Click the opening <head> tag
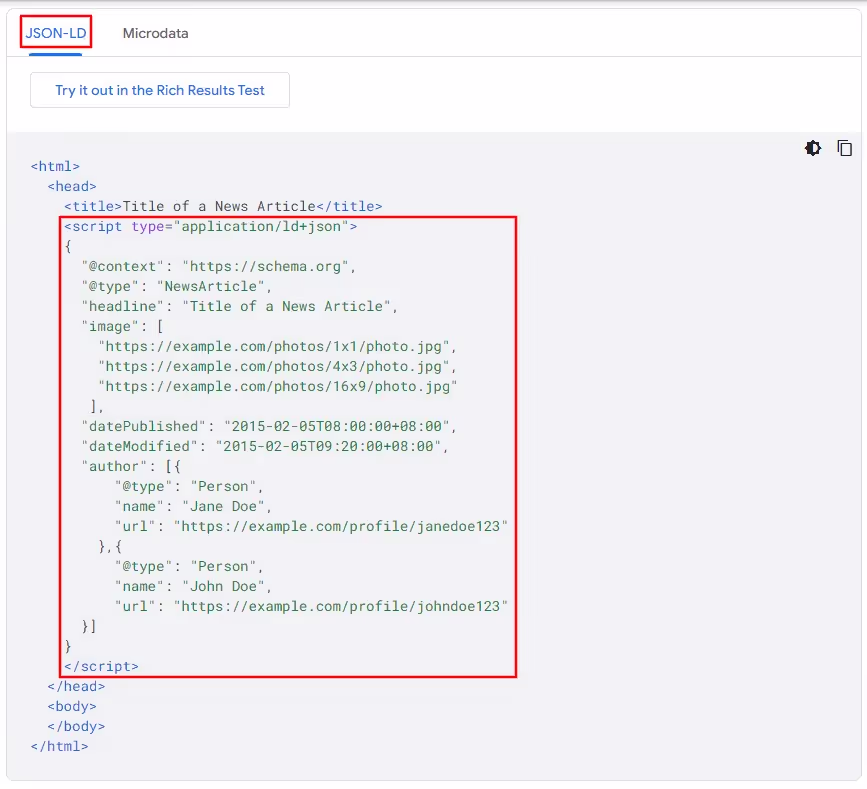 pyautogui.click(x=72, y=186)
